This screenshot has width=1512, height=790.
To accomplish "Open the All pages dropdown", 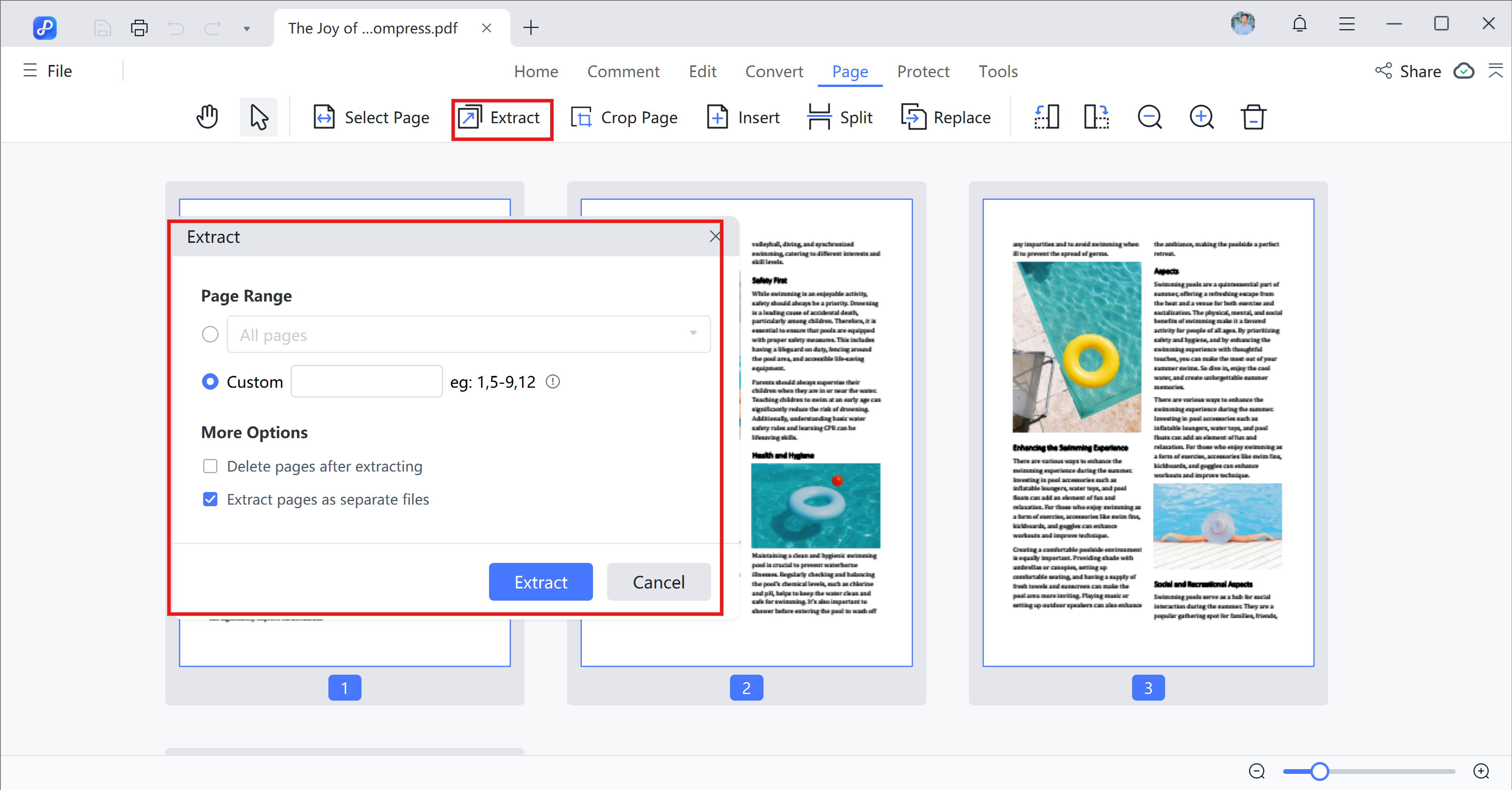I will coord(693,334).
